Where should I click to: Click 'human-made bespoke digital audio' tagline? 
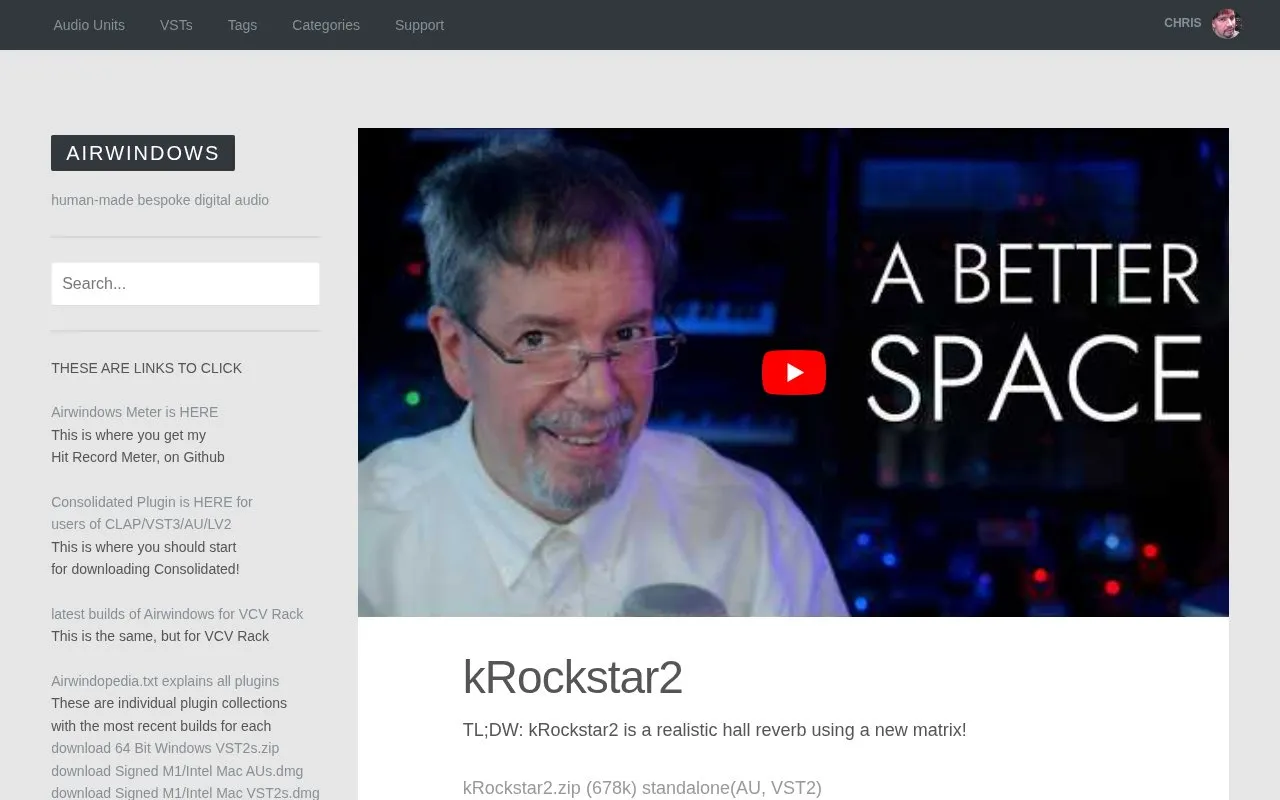click(160, 200)
